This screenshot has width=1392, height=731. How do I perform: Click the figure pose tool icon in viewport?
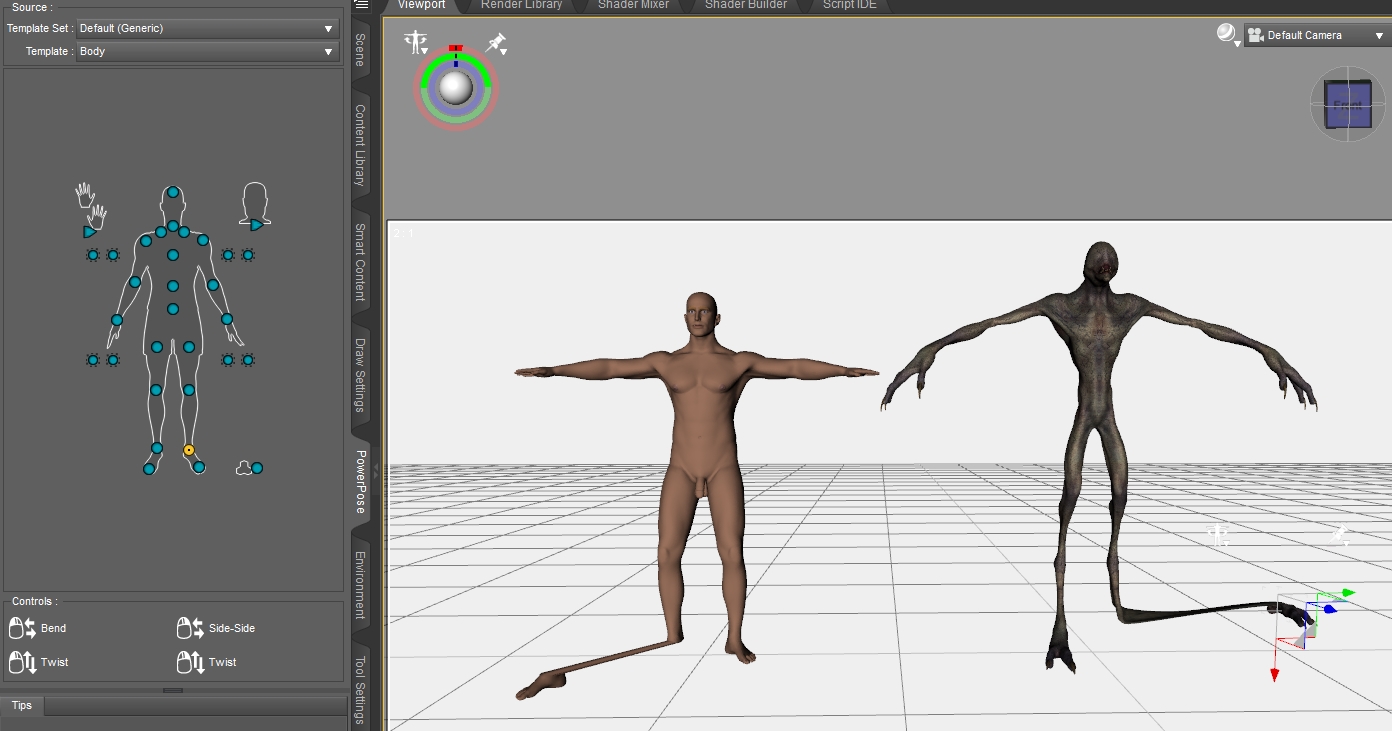[x=415, y=42]
